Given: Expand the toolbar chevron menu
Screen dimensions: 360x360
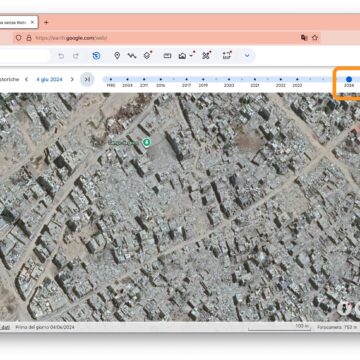Looking at the screenshot, I should (247, 56).
